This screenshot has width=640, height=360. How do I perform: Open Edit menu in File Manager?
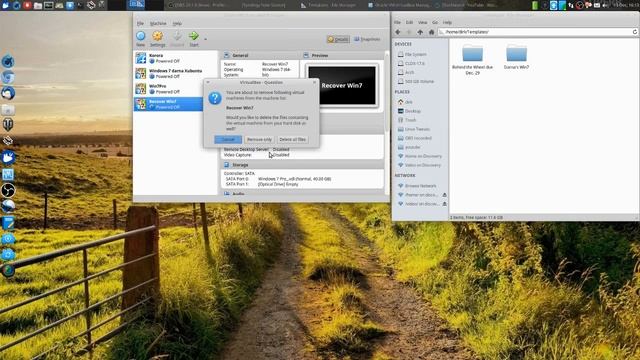(x=409, y=22)
